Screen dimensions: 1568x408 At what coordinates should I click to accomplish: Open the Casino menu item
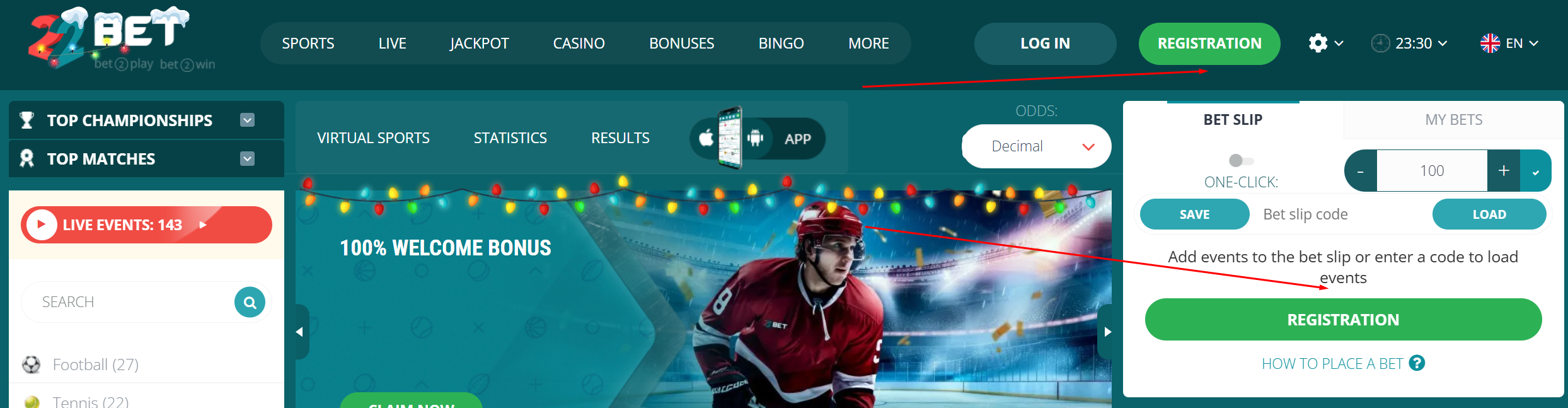(579, 43)
